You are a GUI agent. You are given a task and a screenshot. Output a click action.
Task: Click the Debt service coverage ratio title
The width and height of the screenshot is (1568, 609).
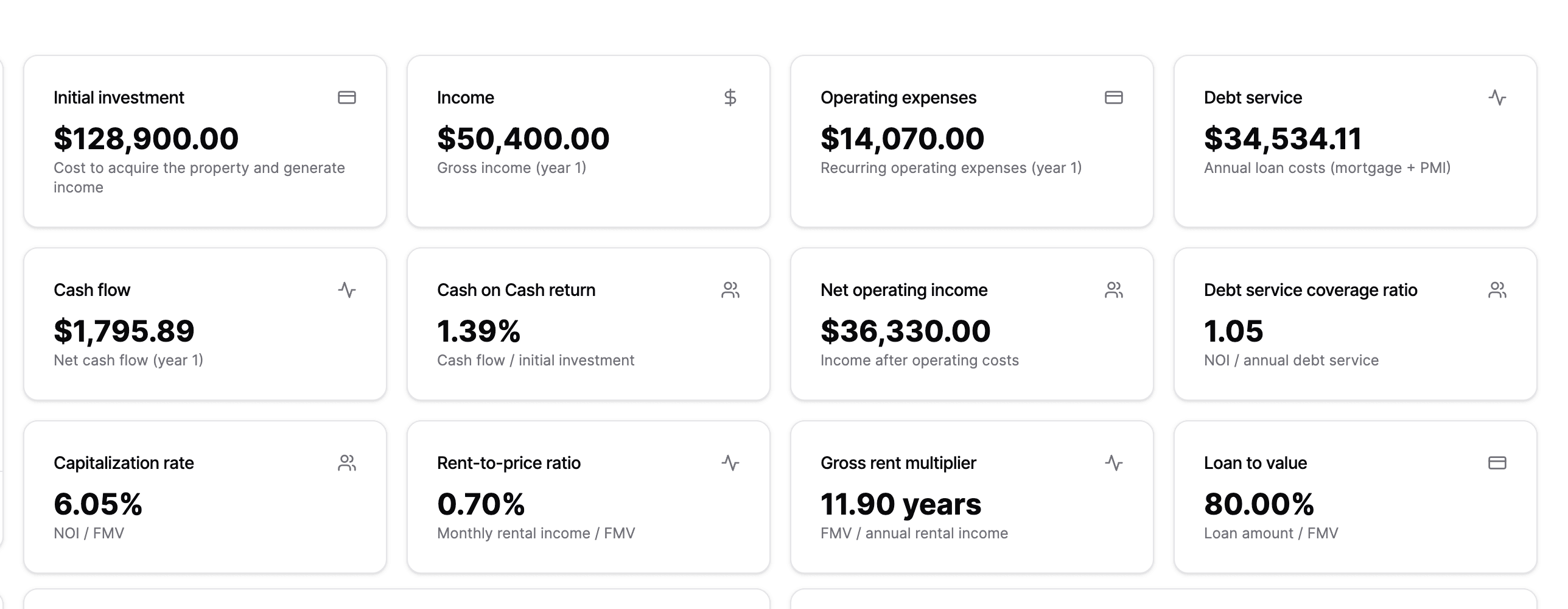click(x=1311, y=290)
